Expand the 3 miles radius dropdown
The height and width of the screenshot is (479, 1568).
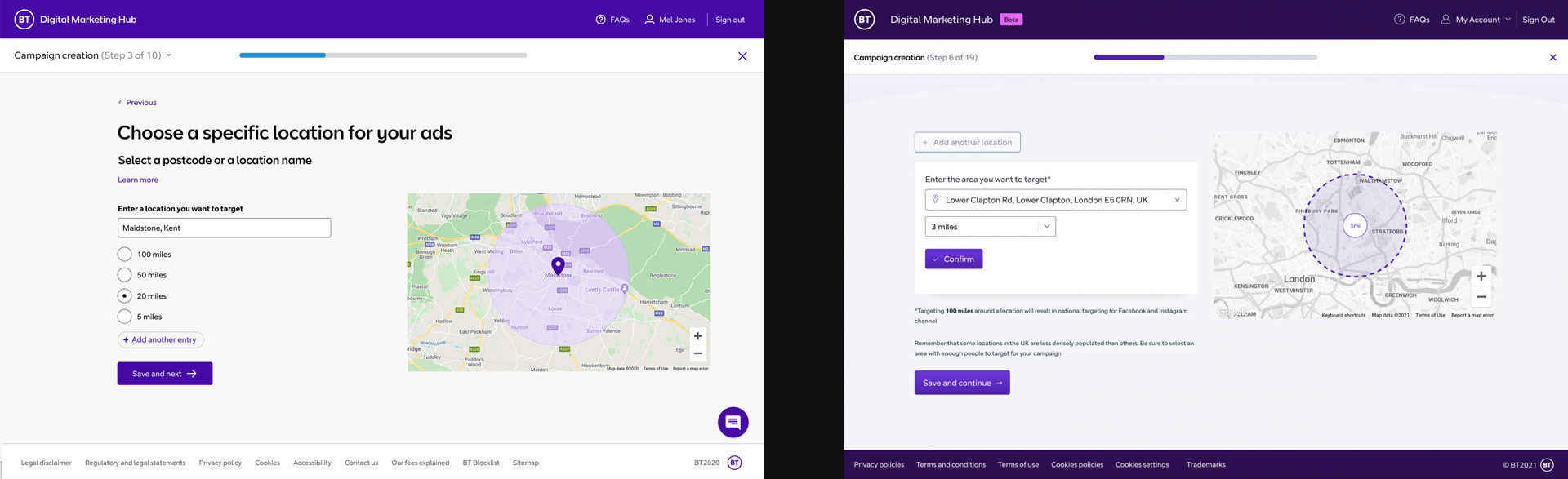tap(990, 227)
